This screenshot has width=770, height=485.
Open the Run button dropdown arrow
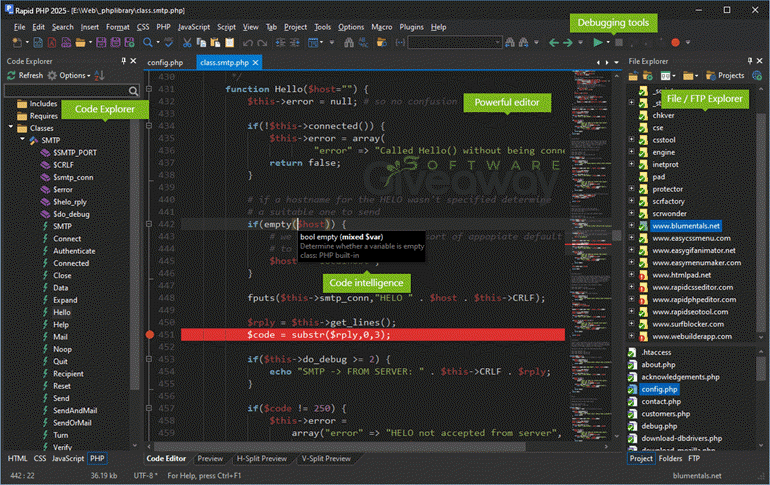pos(608,43)
